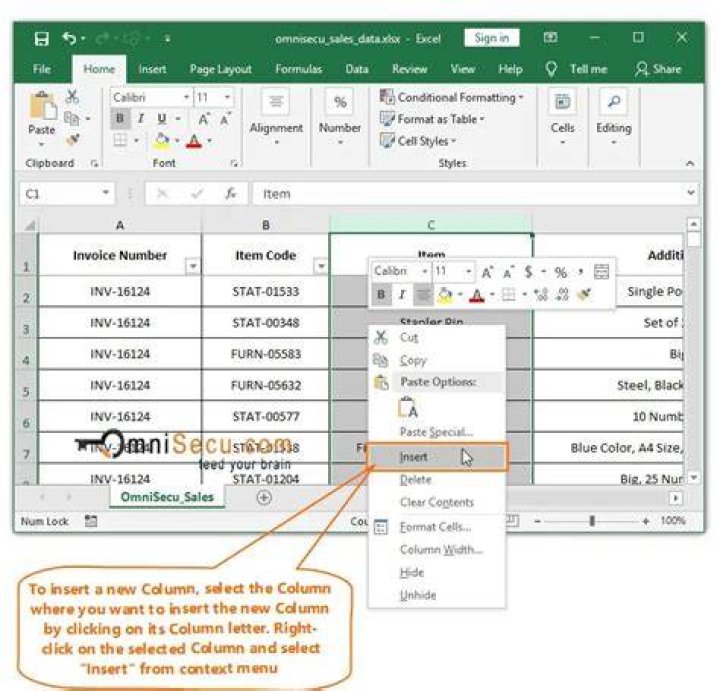Click Increase Font Size in the ribbon
Viewport: 720px width, 691px height.
(x=203, y=119)
